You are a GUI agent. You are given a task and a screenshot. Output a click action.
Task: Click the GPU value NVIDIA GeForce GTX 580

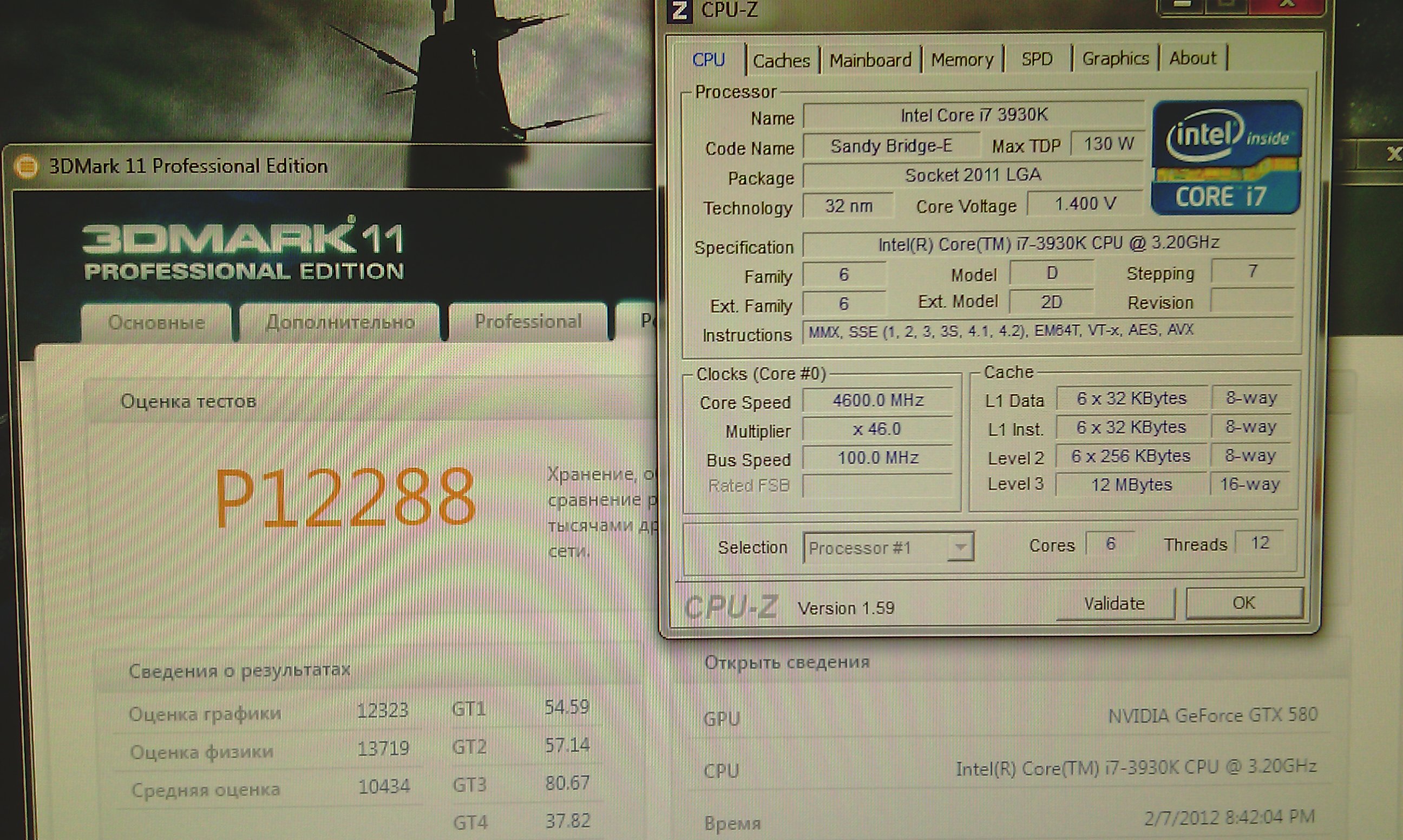pos(1212,716)
